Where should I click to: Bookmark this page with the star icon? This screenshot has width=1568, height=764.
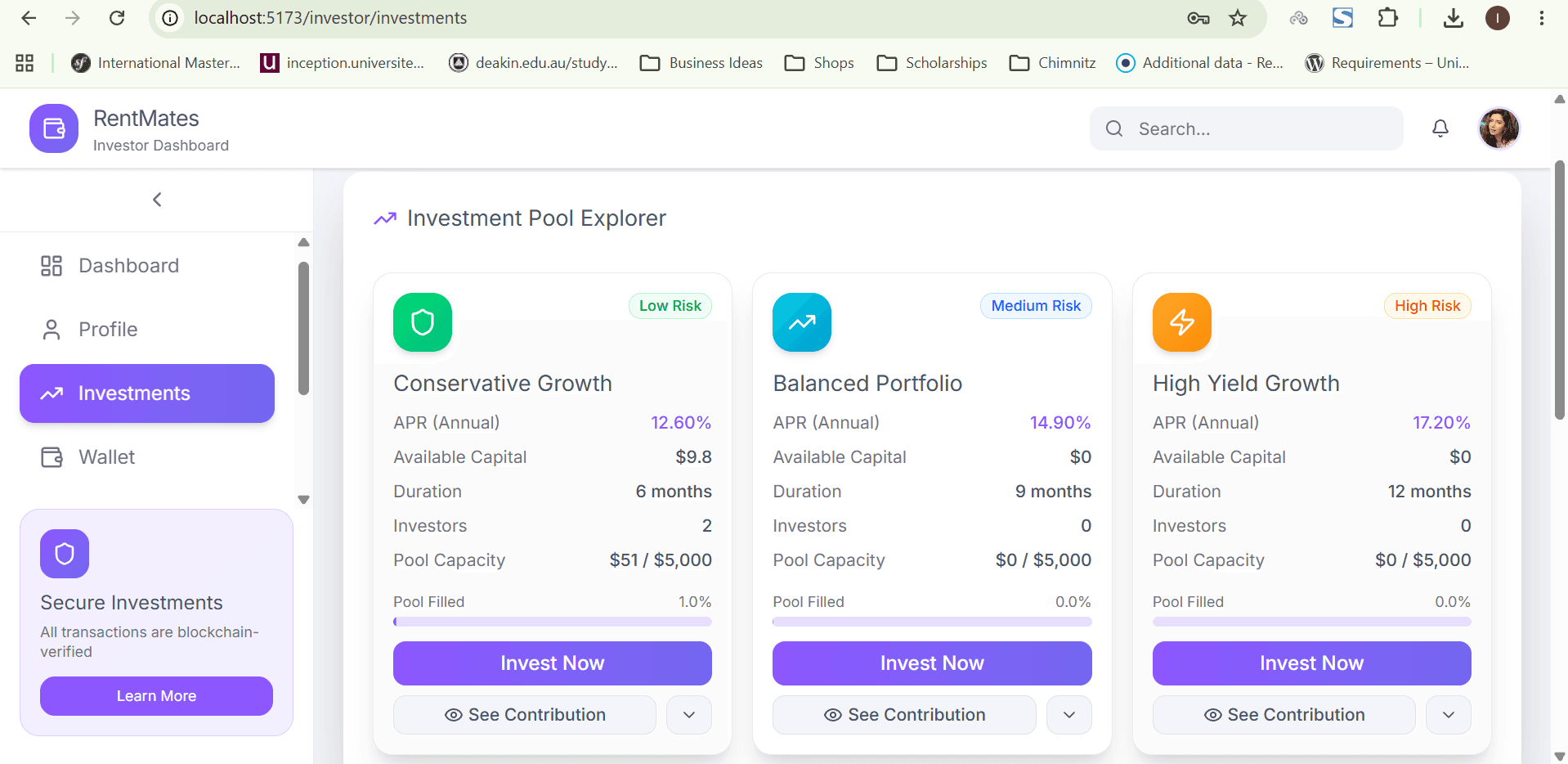click(x=1238, y=18)
